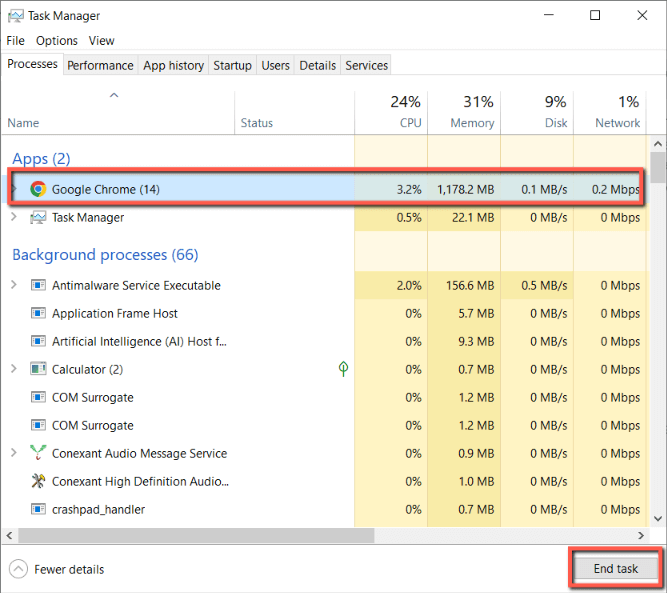Click the horizontal scrollbar right arrow
The width and height of the screenshot is (667, 593).
[x=641, y=536]
